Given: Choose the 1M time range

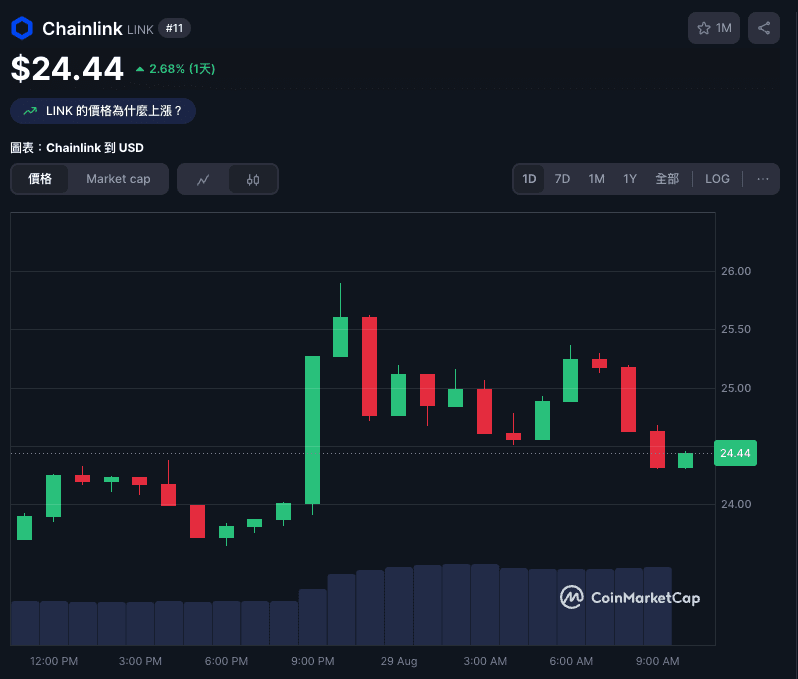Looking at the screenshot, I should [x=596, y=179].
